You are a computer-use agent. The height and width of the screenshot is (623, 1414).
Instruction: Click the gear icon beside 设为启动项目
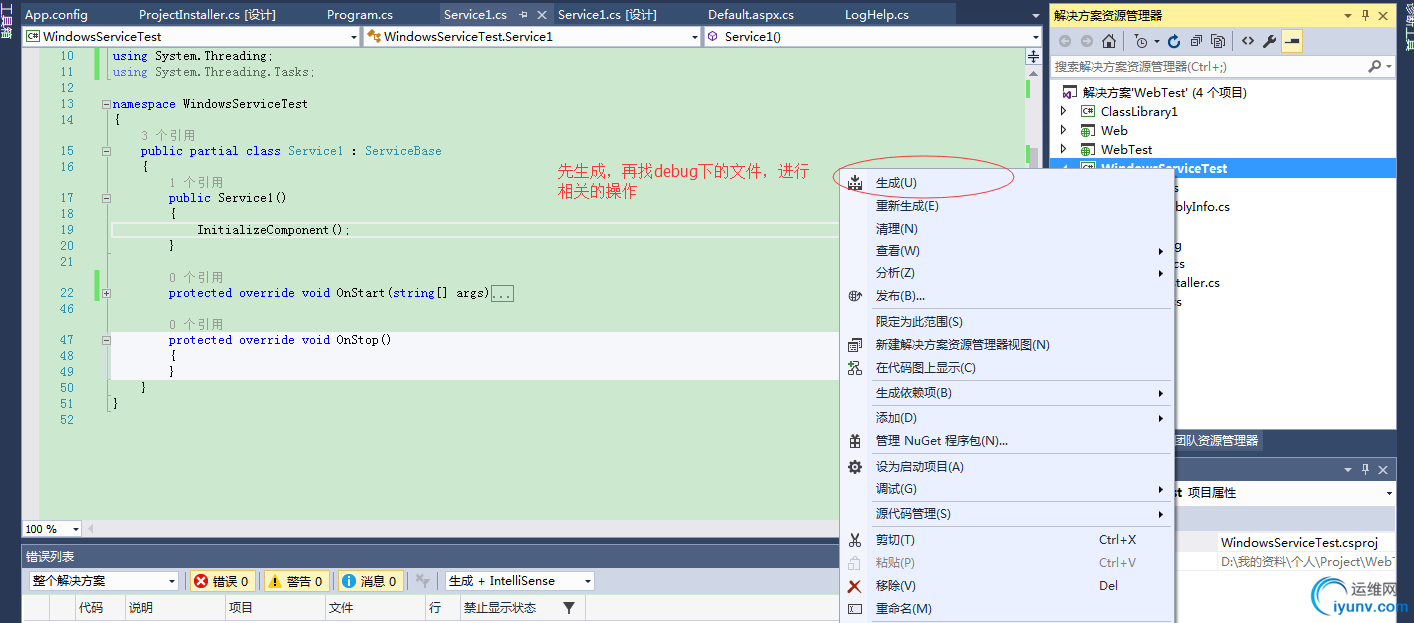855,467
